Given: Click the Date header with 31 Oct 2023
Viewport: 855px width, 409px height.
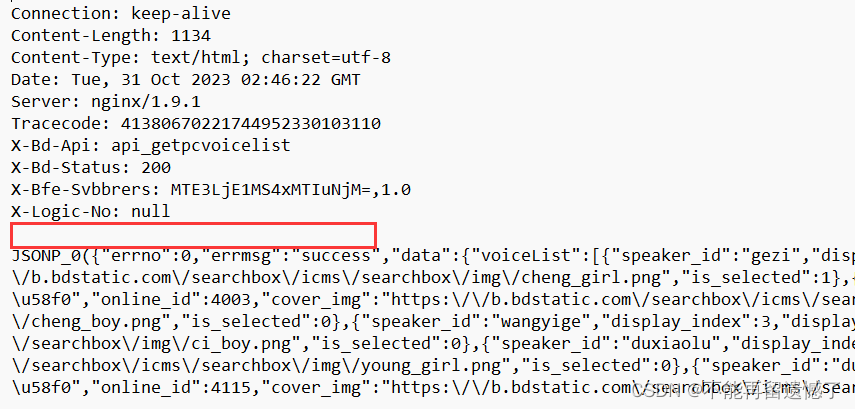Looking at the screenshot, I should pyautogui.click(x=185, y=80).
